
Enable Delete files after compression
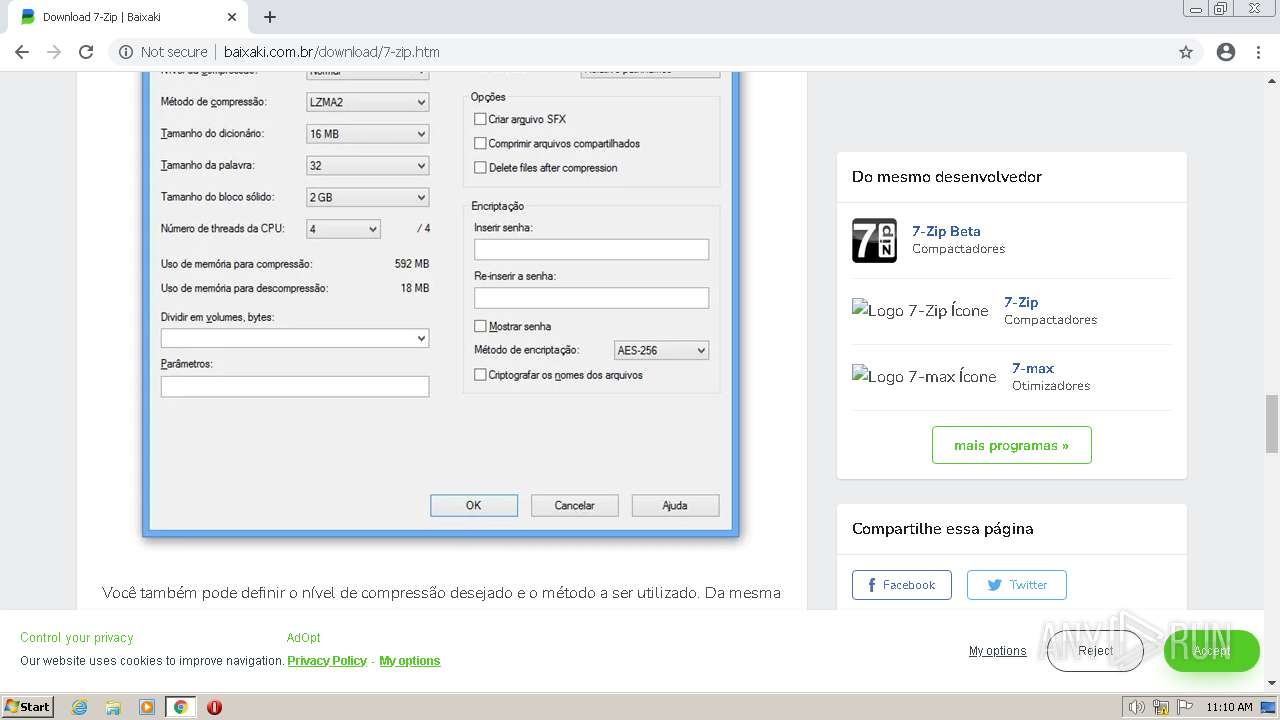tap(480, 167)
